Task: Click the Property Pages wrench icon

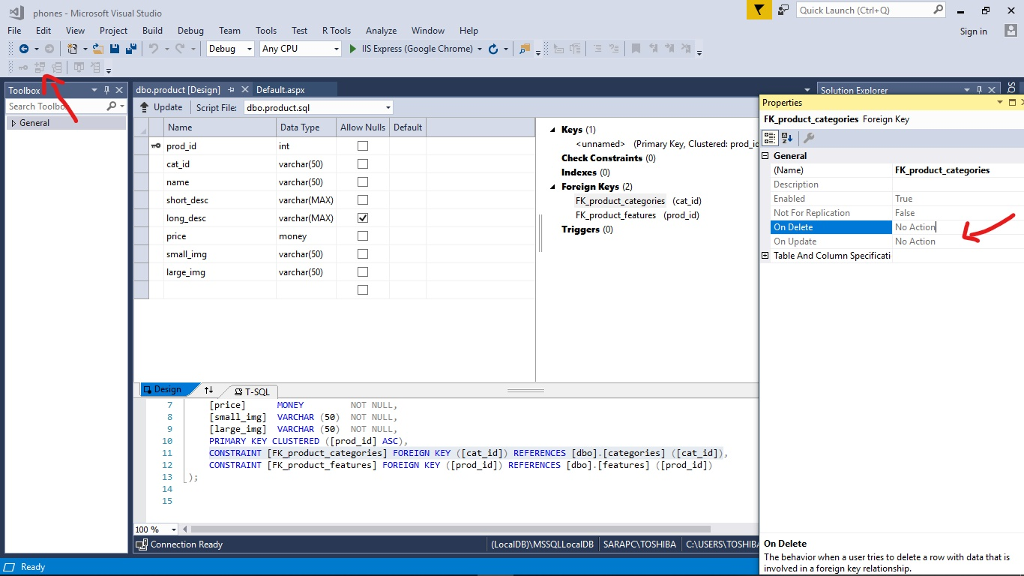Action: pyautogui.click(x=808, y=138)
